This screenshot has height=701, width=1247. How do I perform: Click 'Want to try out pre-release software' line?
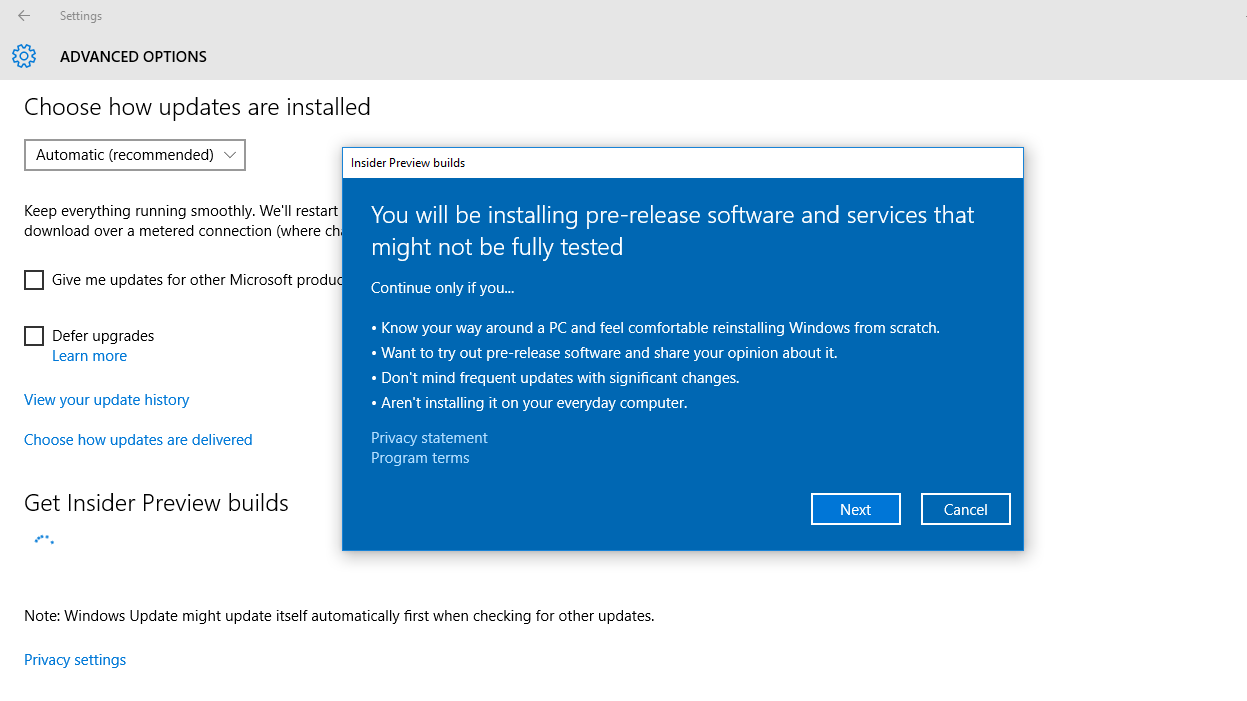604,353
